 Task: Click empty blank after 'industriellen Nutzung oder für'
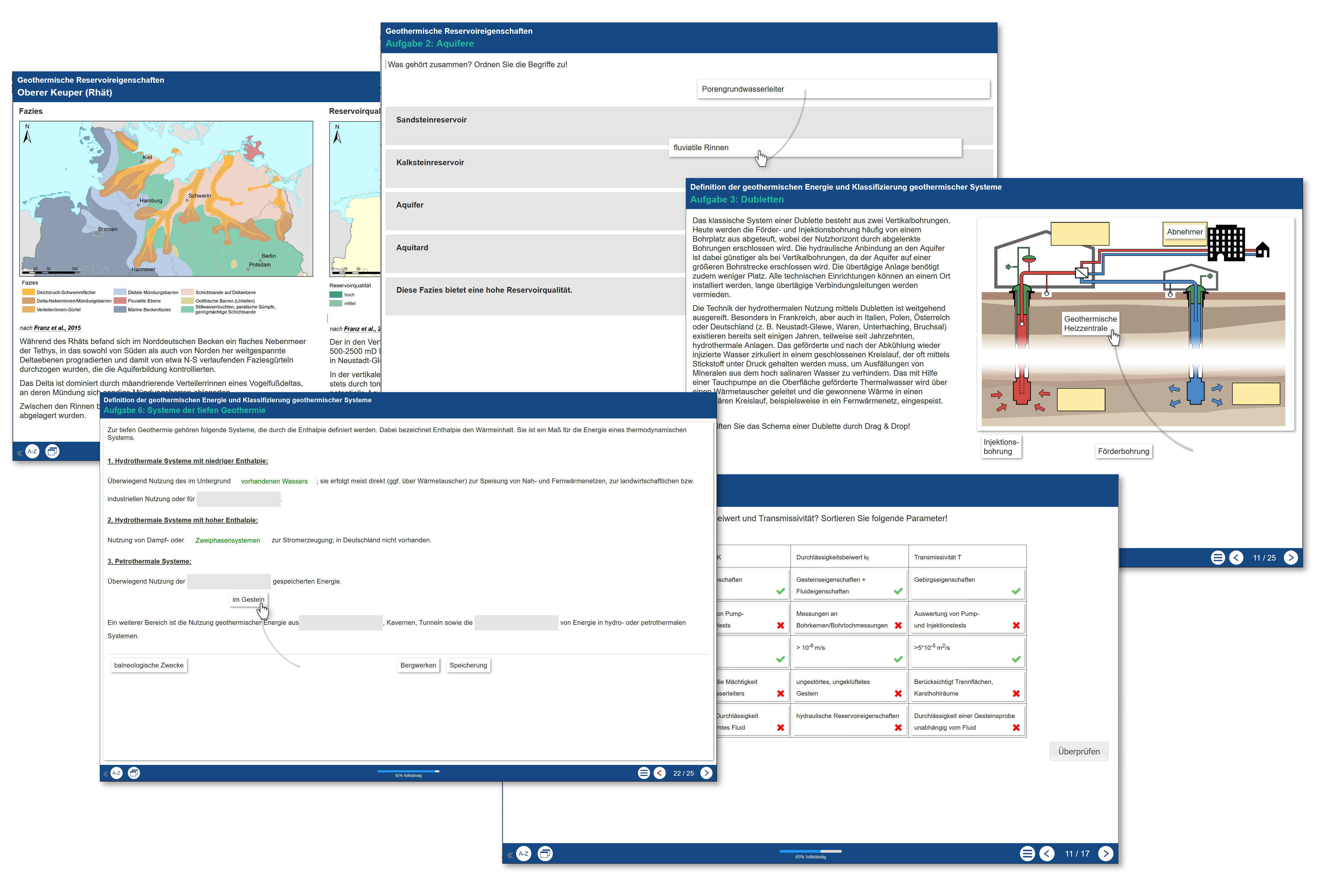238,499
